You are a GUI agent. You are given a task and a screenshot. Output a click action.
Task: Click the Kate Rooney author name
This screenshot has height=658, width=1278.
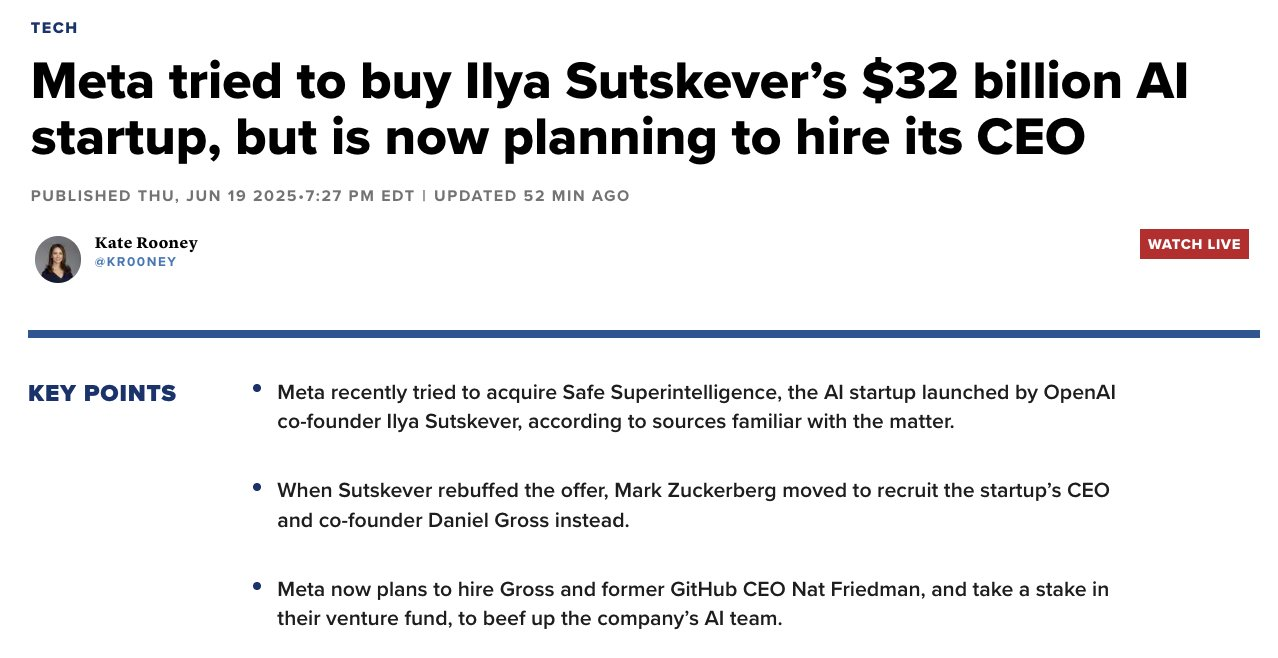[146, 243]
